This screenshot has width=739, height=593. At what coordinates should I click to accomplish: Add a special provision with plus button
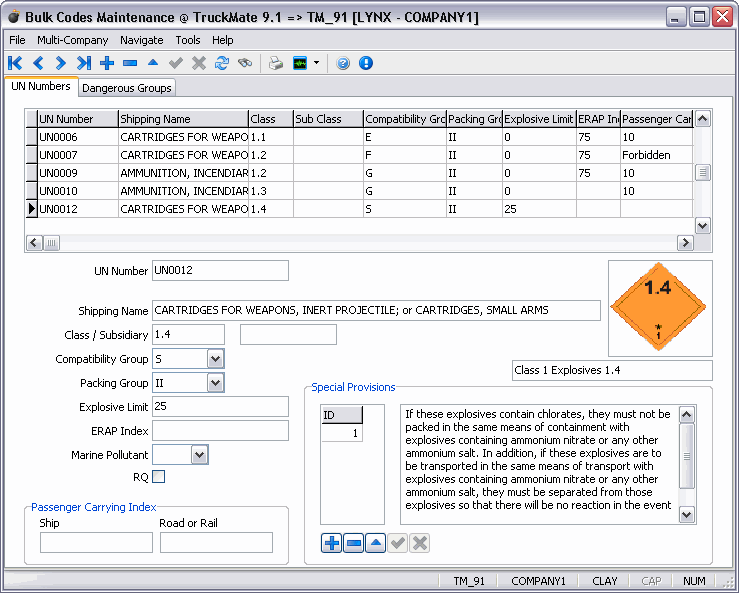coord(331,543)
